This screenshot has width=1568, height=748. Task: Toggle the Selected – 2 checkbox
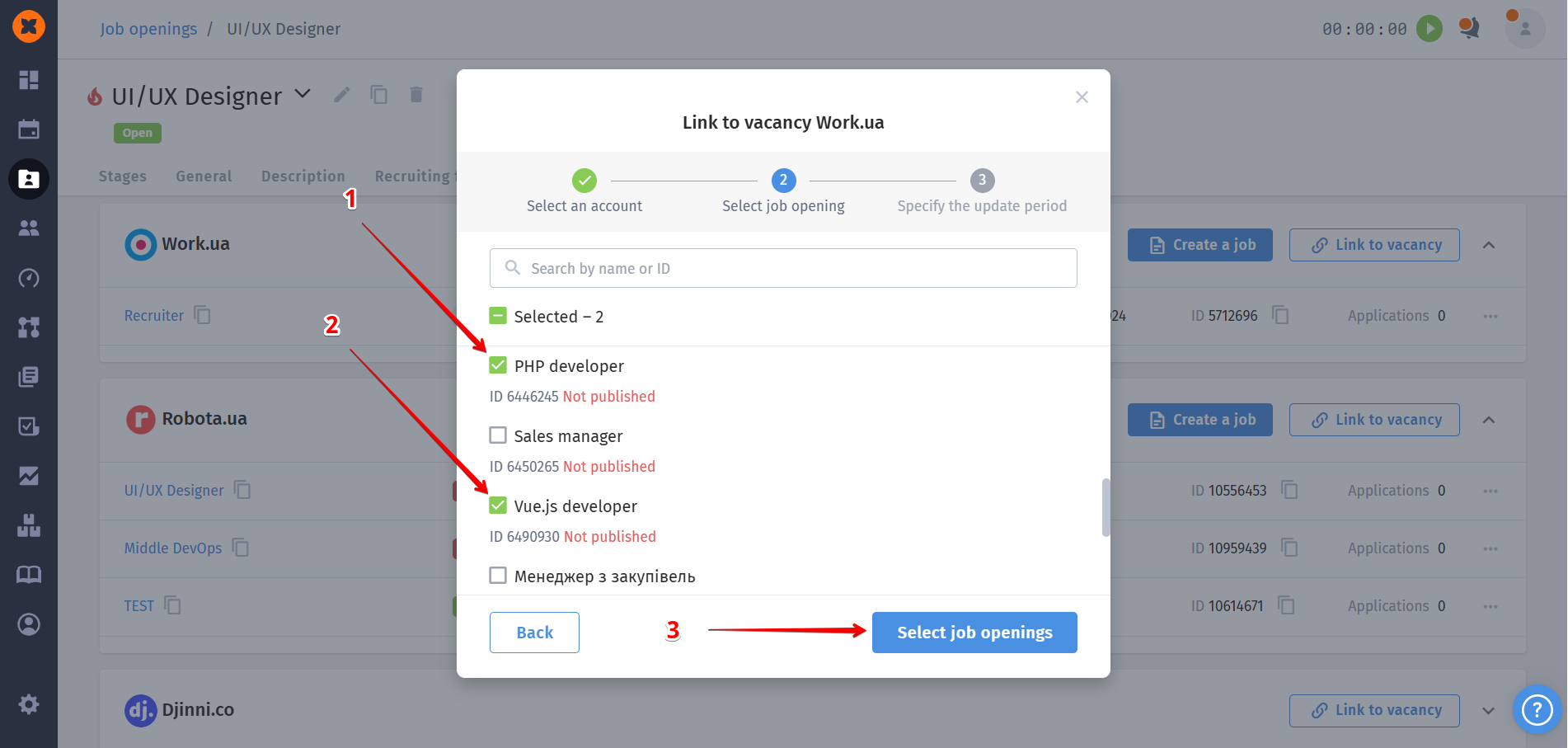tap(498, 316)
